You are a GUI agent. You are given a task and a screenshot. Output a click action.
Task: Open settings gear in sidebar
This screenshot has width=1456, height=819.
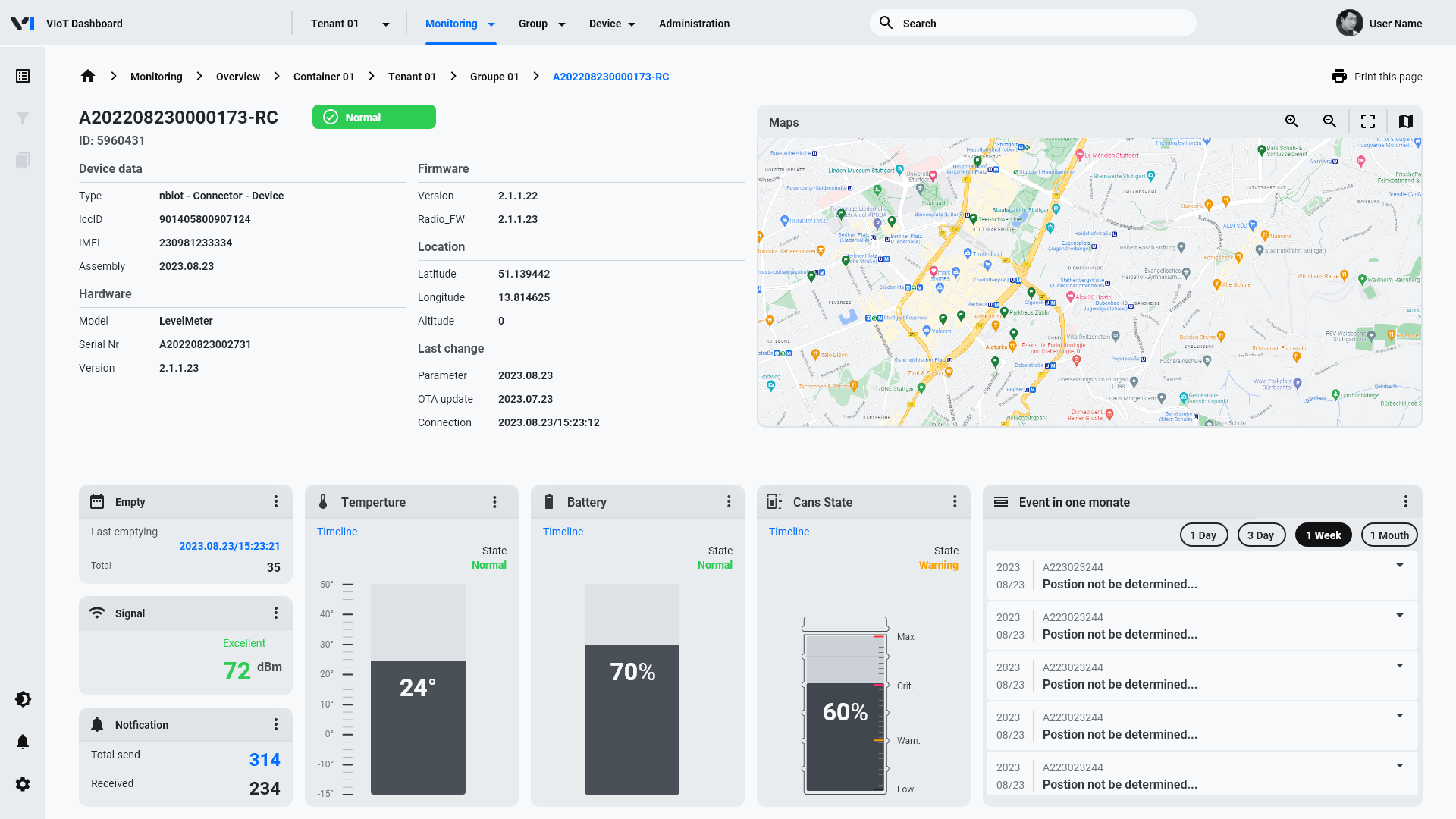coord(23,784)
